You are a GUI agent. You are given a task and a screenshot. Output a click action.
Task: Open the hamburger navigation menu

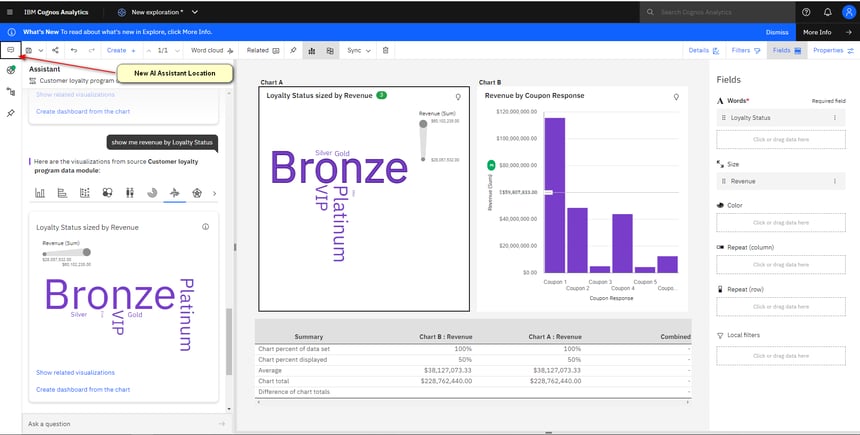point(10,12)
